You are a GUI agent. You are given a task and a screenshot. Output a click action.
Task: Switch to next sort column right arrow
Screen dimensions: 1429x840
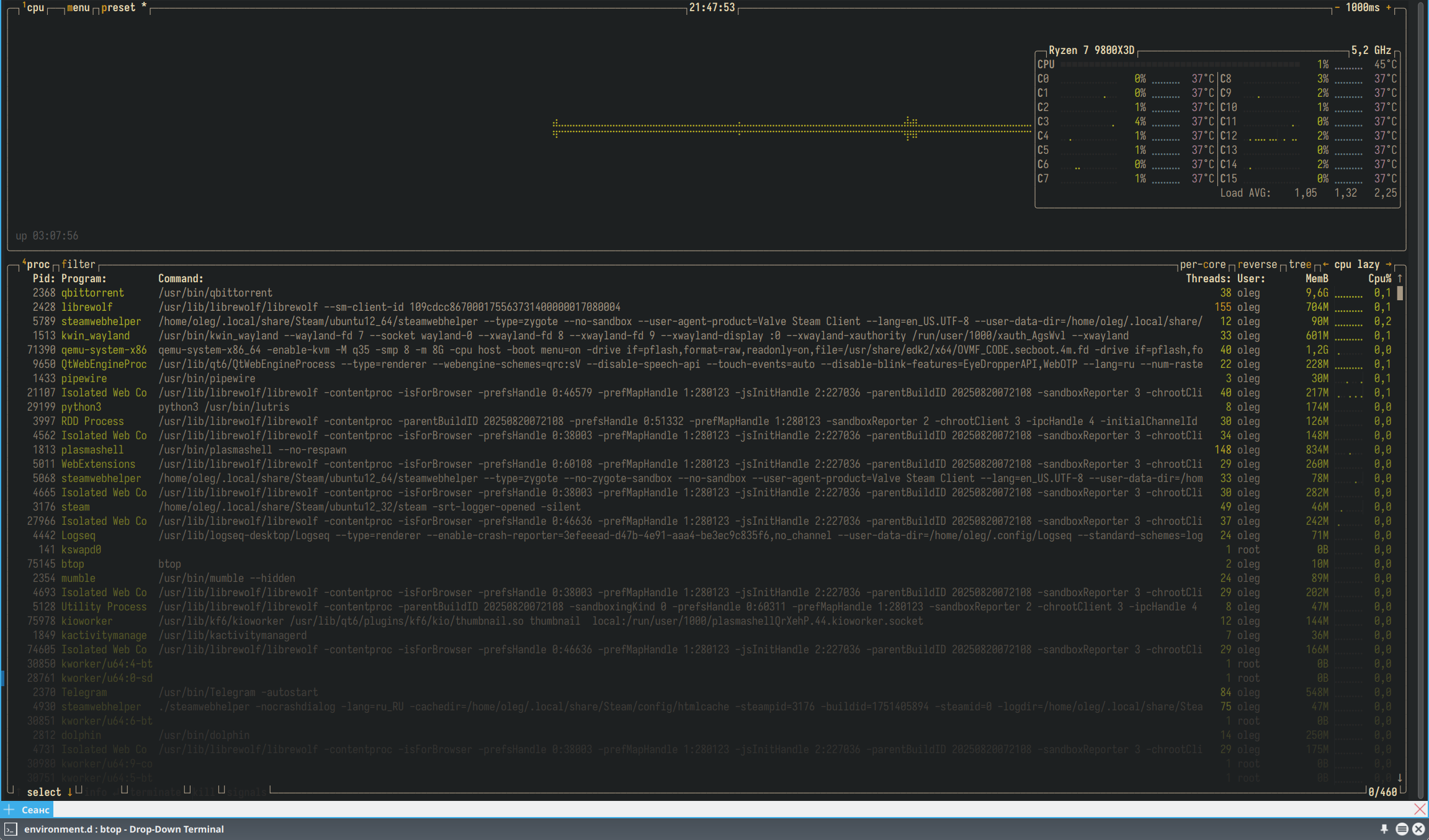[x=1389, y=264]
